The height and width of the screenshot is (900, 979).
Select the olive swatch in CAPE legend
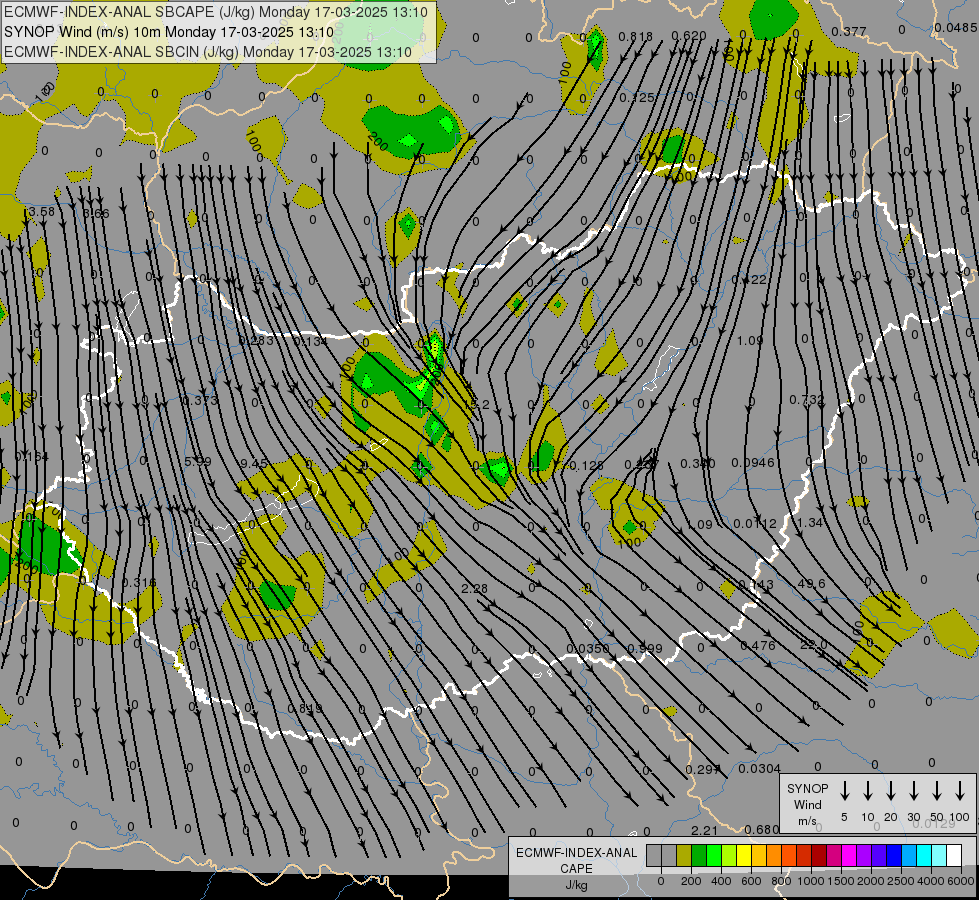[684, 856]
